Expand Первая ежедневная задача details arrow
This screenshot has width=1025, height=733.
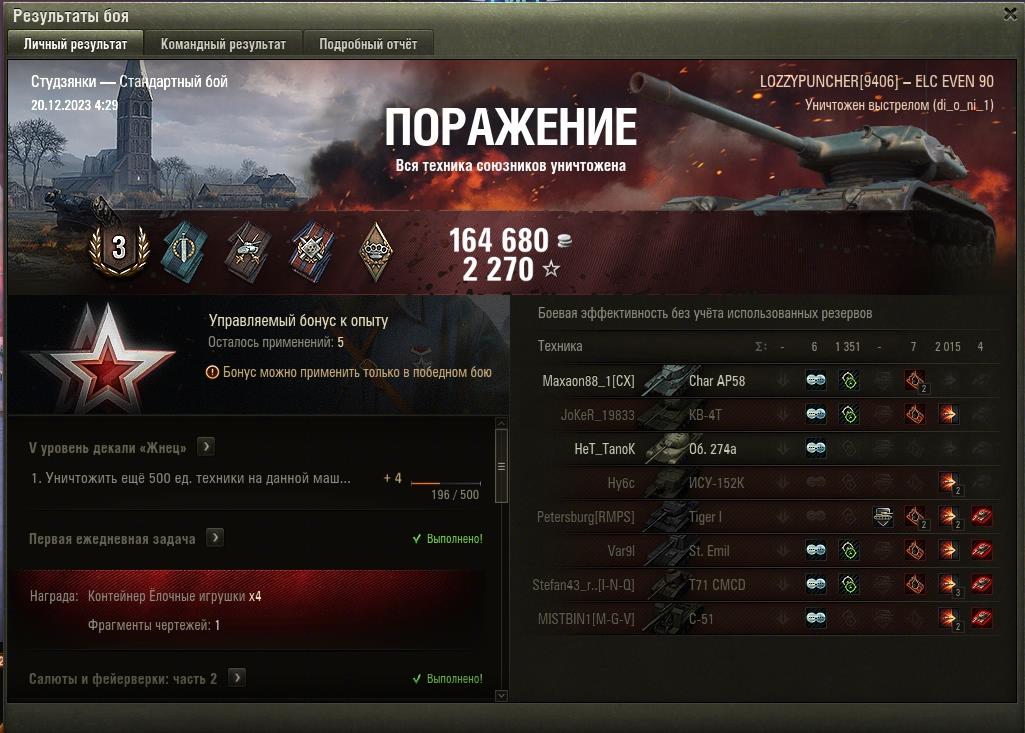215,537
